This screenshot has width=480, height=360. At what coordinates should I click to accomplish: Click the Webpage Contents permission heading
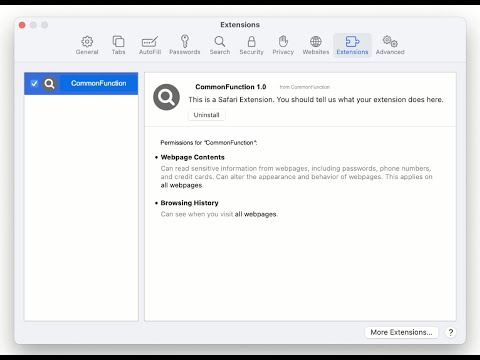tap(193, 157)
